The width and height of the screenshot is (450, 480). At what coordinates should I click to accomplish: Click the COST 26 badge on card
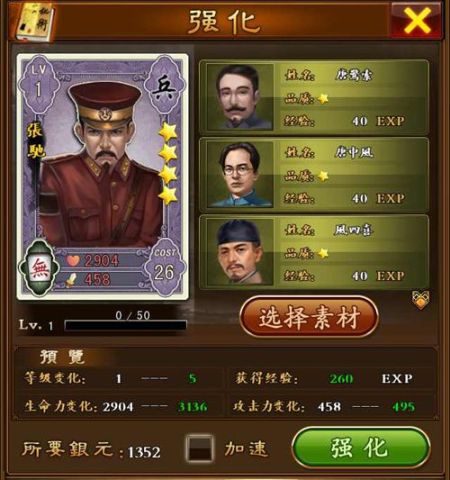click(164, 267)
